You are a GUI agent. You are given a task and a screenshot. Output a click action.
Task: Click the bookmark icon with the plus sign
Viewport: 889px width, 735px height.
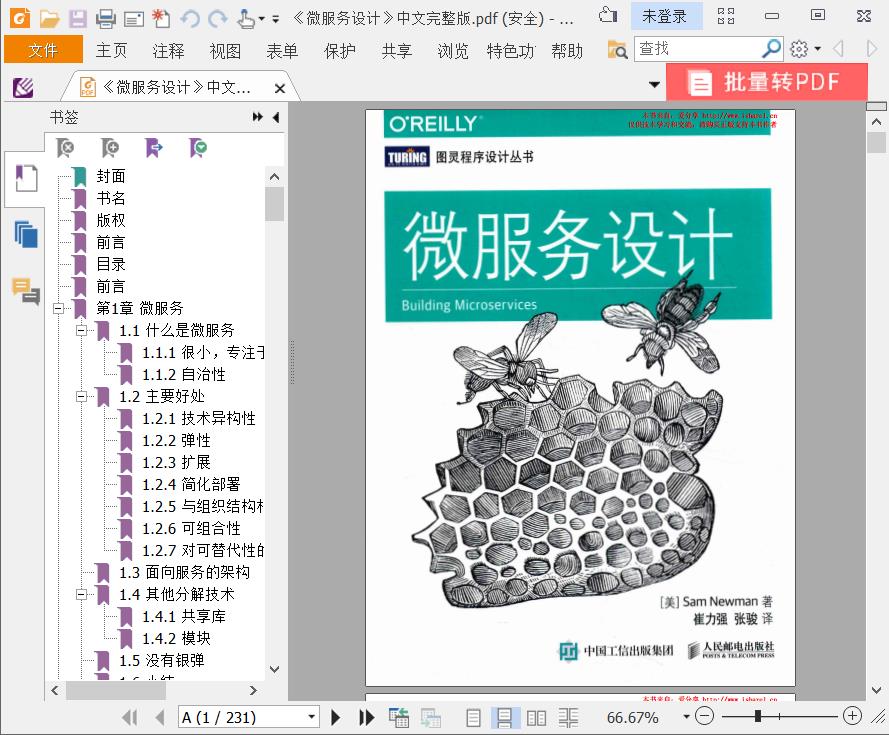(109, 148)
